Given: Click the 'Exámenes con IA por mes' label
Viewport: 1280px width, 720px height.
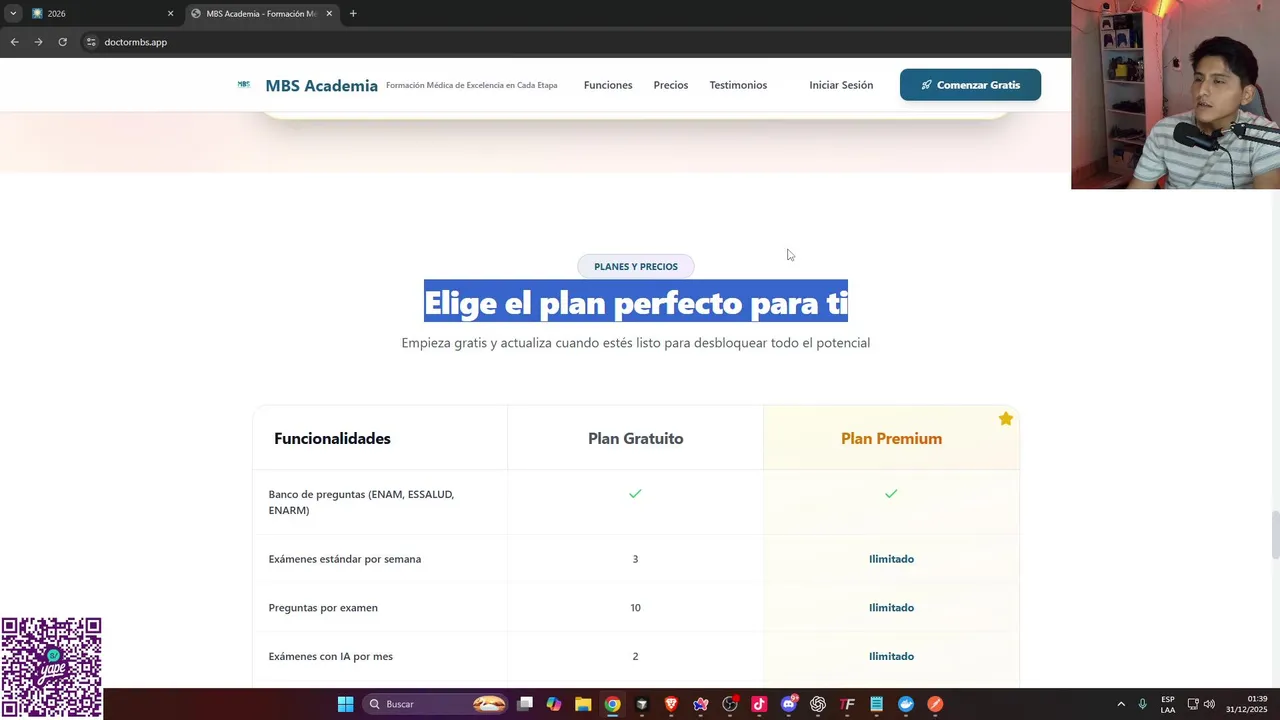Looking at the screenshot, I should pyautogui.click(x=331, y=657).
